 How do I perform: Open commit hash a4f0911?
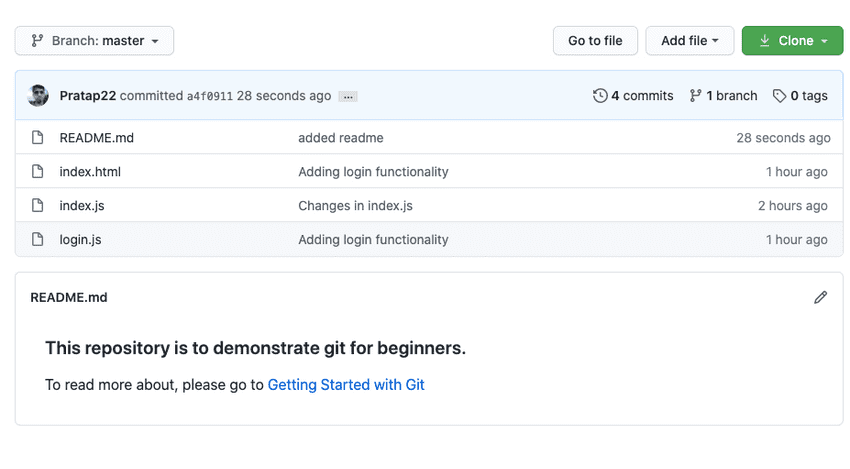pos(210,97)
